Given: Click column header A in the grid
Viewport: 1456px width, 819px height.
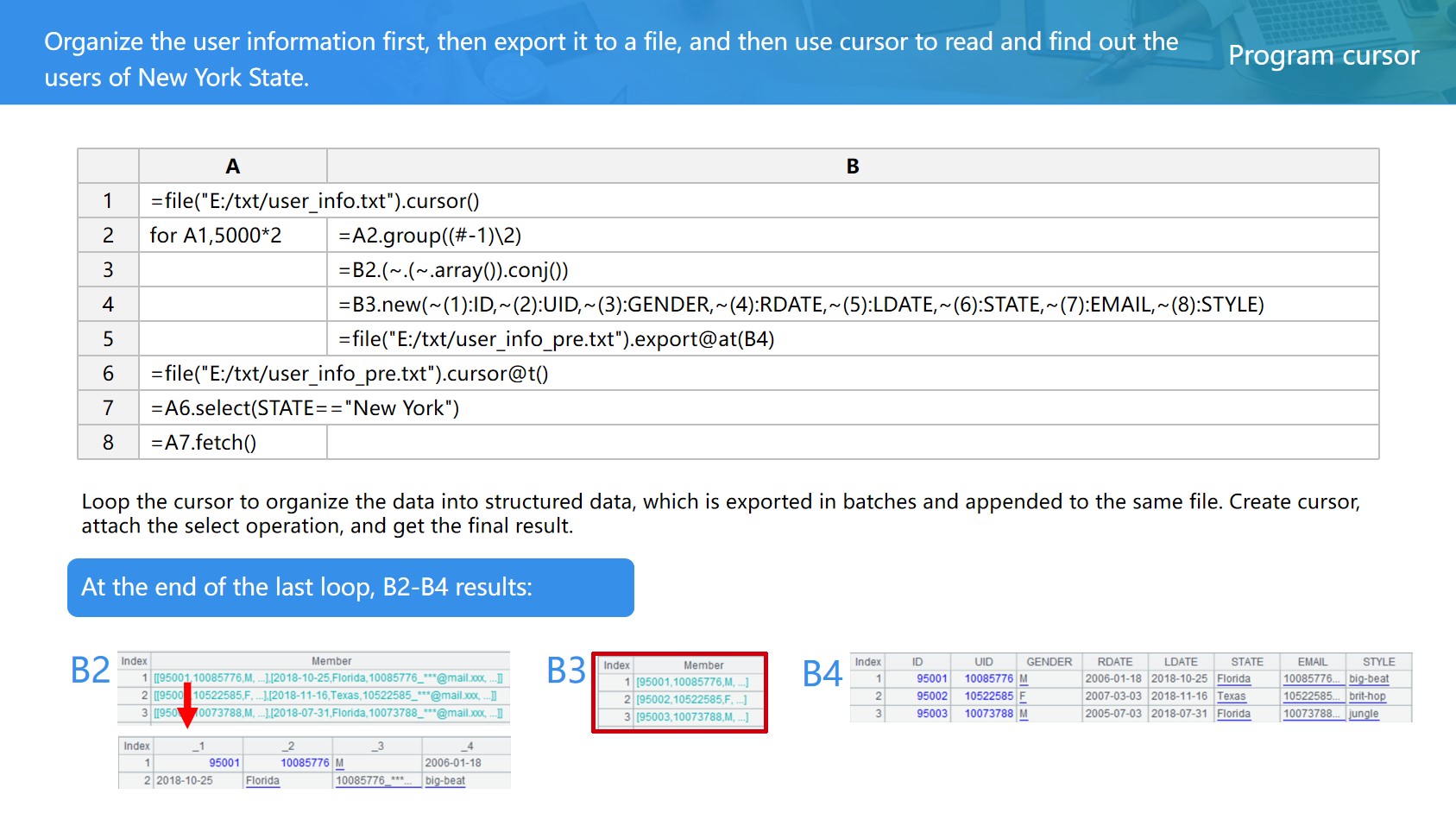Looking at the screenshot, I should coord(232,167).
